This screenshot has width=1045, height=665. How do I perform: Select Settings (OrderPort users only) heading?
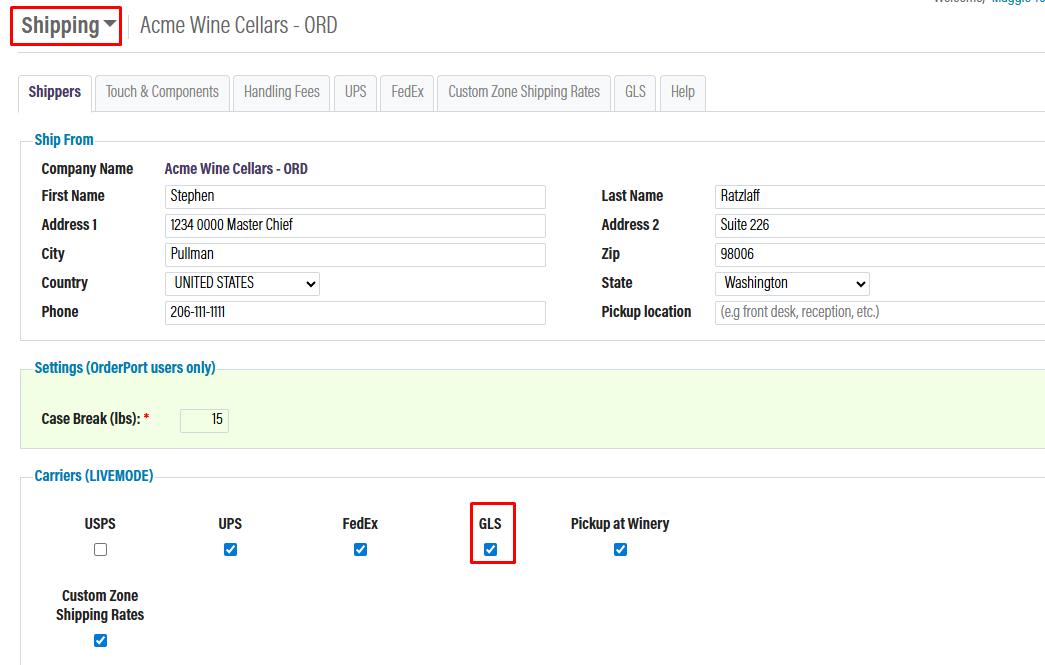[125, 368]
